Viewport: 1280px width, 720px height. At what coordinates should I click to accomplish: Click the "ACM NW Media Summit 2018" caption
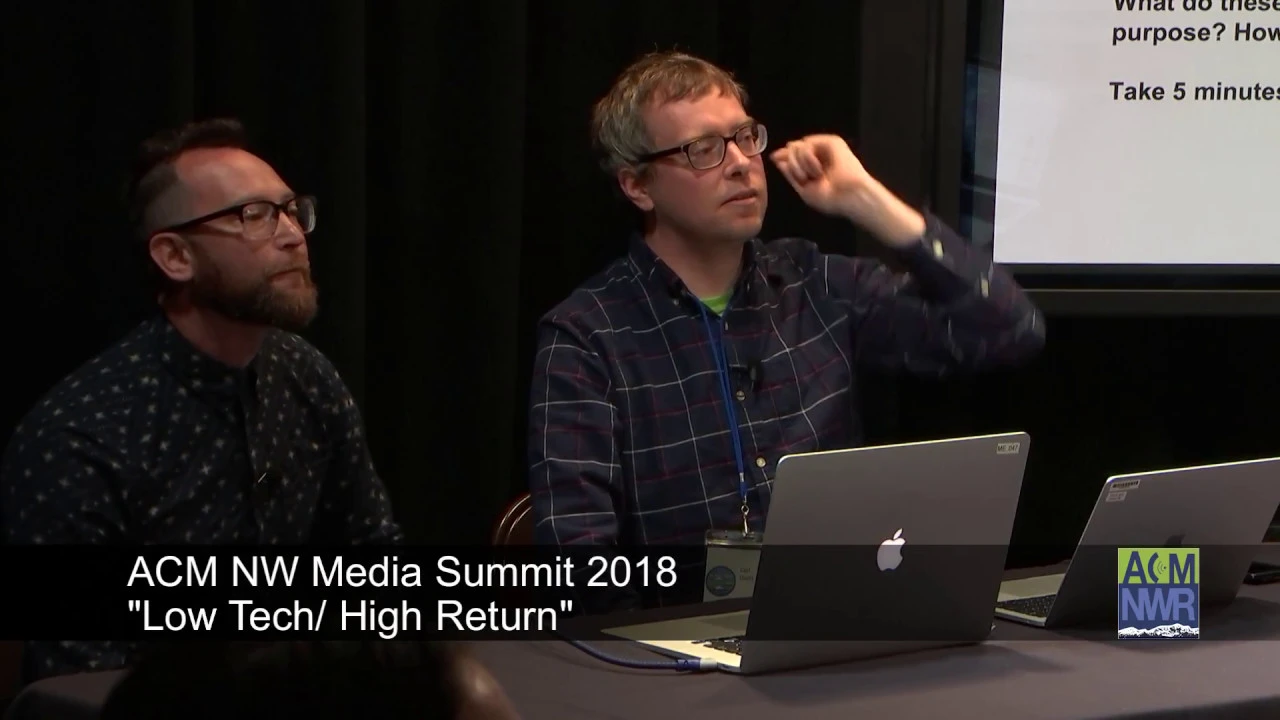pyautogui.click(x=402, y=573)
